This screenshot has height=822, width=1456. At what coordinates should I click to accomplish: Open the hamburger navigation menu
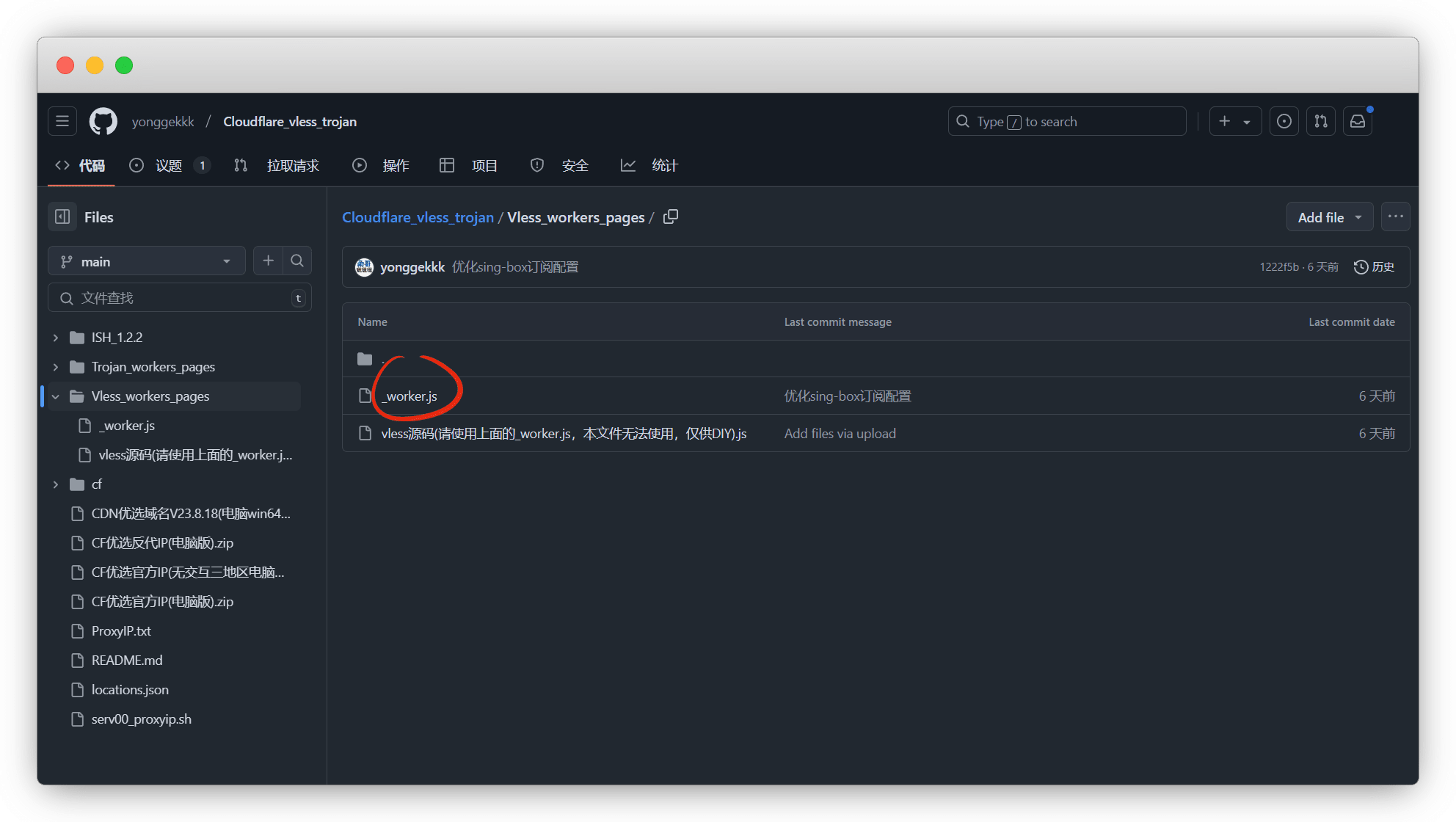[x=62, y=122]
